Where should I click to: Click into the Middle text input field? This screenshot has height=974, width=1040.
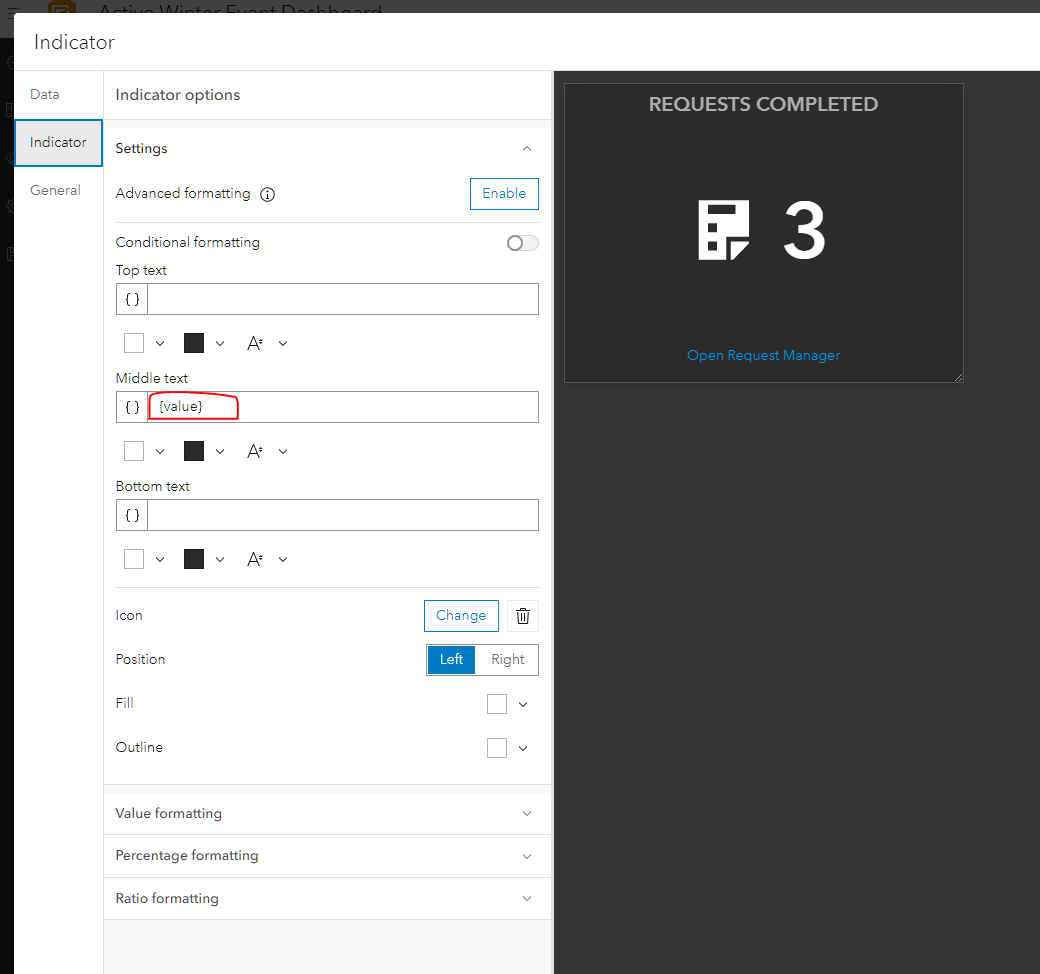(x=343, y=407)
